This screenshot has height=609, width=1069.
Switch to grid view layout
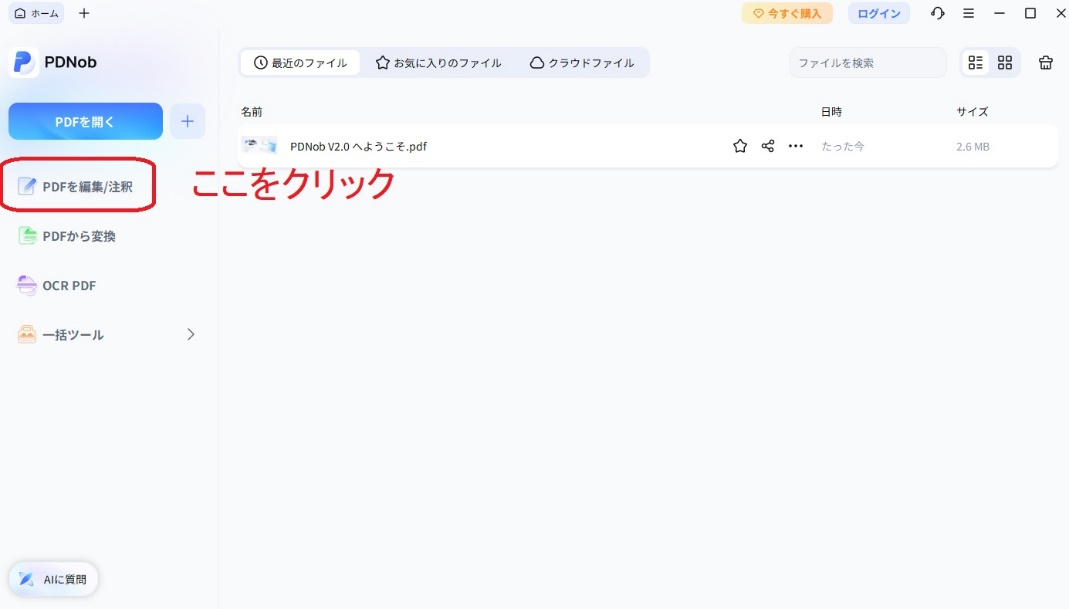[x=1003, y=62]
